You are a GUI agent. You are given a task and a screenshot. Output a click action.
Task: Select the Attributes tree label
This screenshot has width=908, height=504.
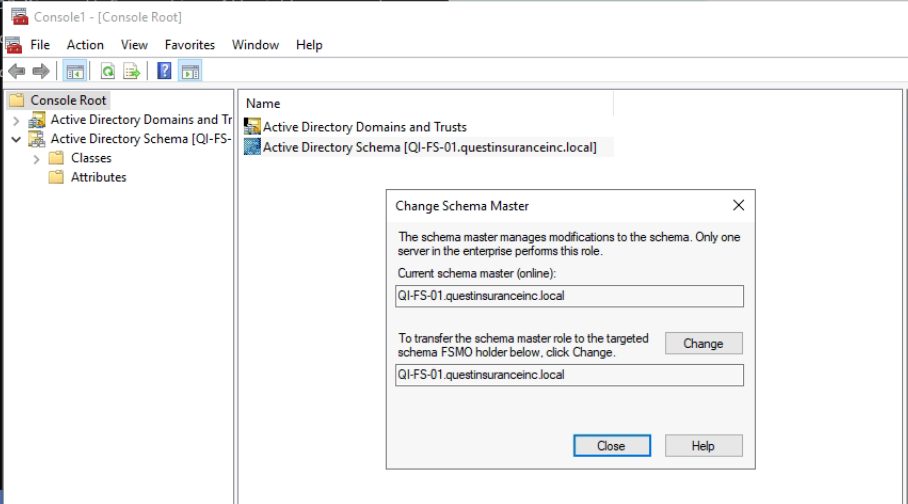click(x=98, y=177)
